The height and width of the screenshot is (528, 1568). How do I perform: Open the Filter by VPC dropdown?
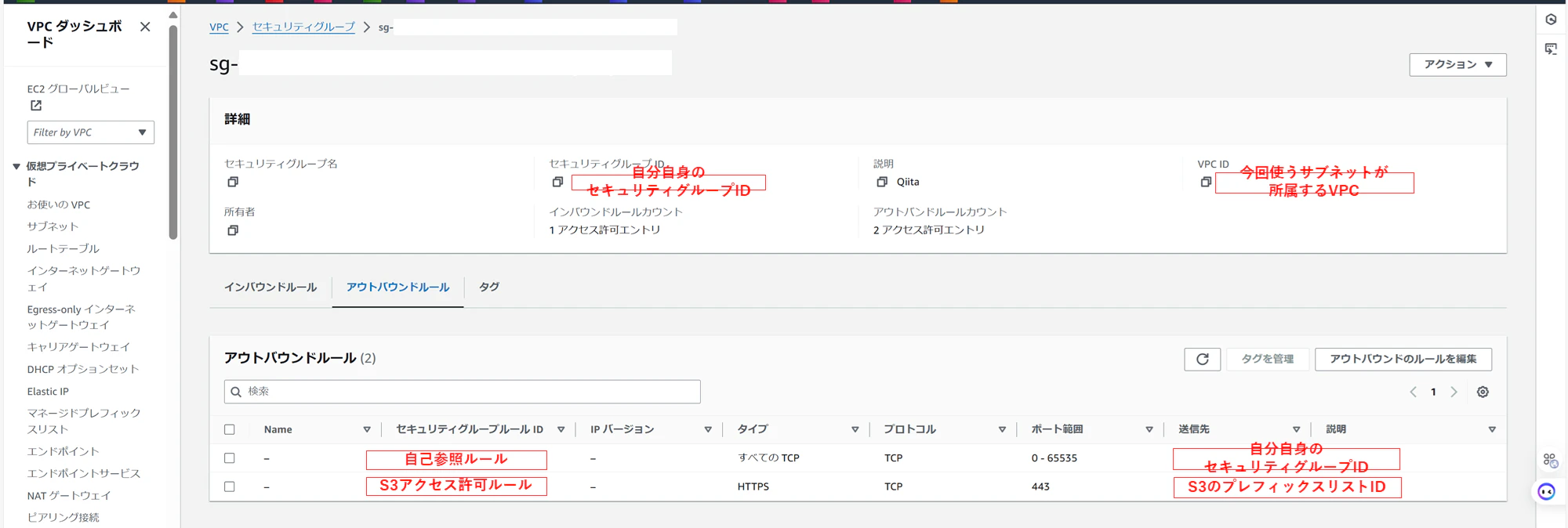pyautogui.click(x=91, y=132)
